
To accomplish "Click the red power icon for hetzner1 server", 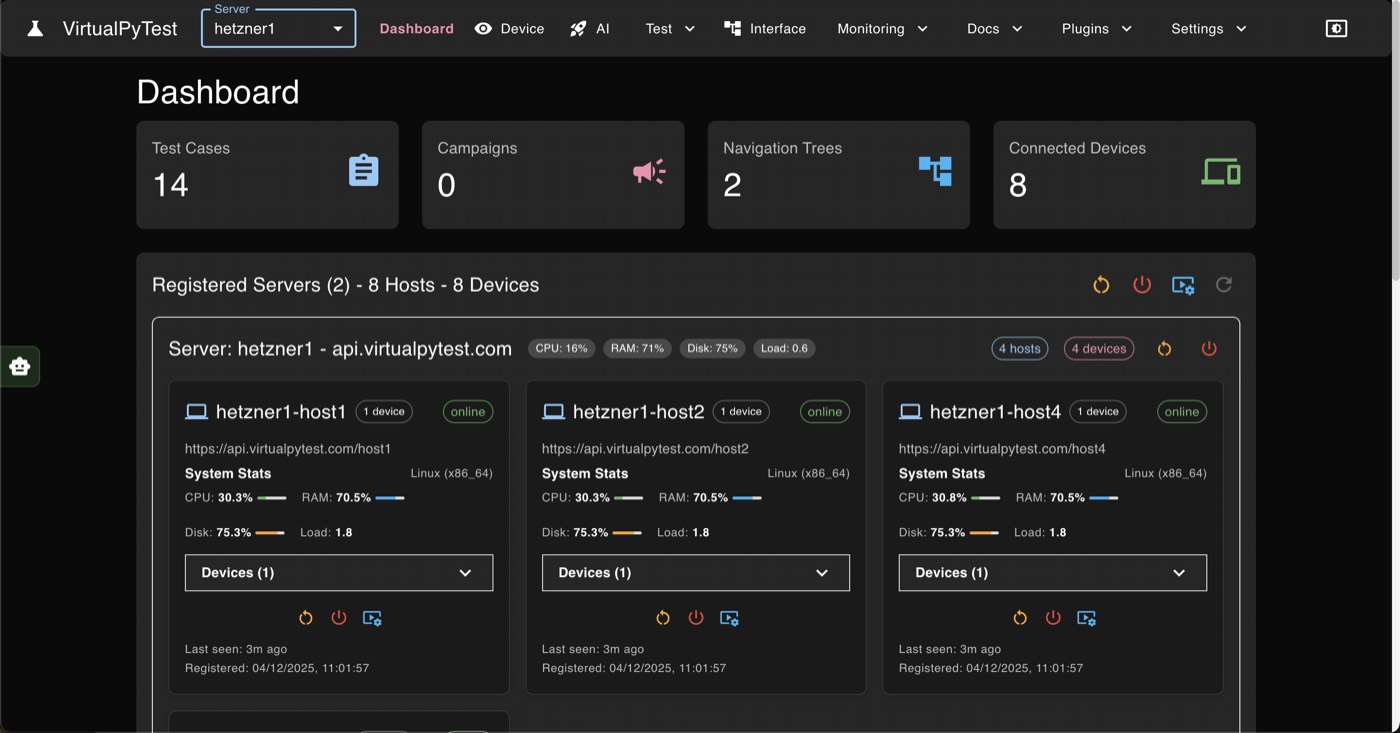I will (x=1209, y=349).
